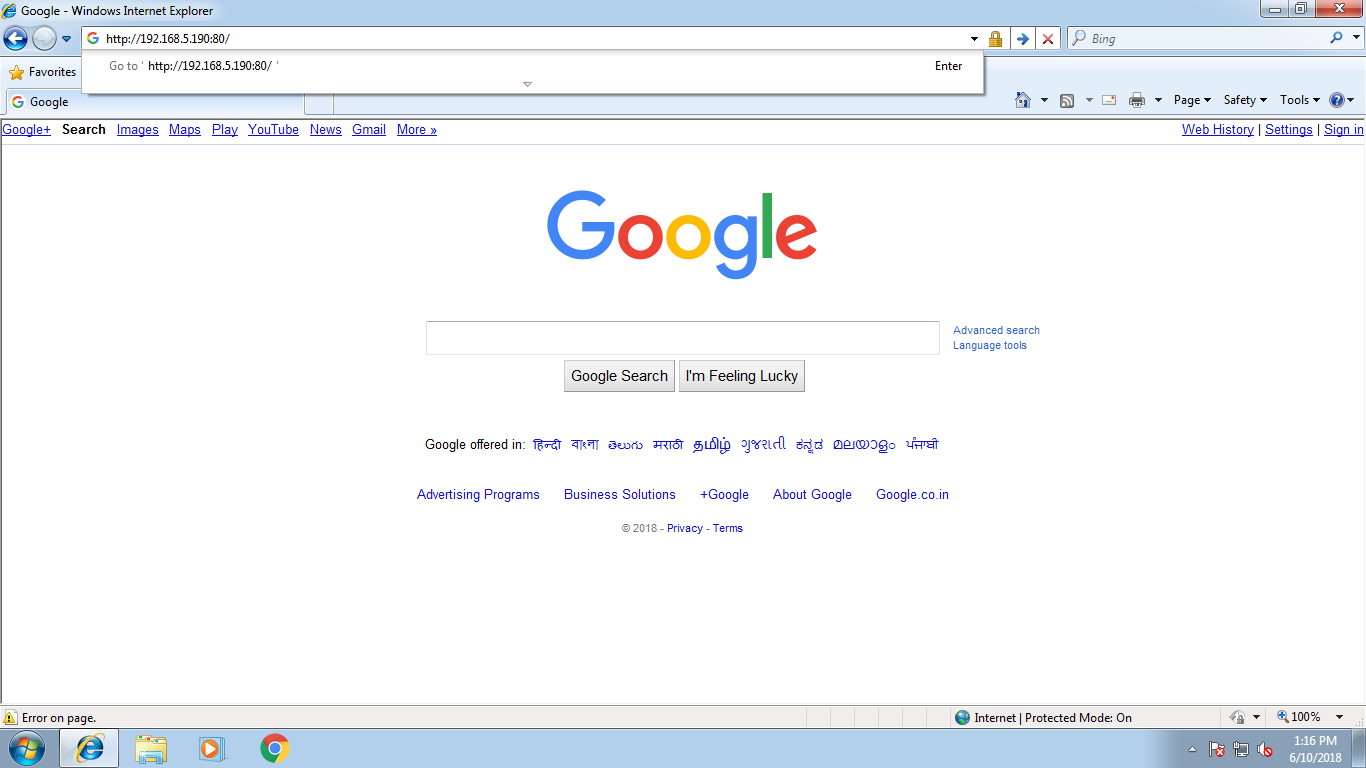Open the Home button dropdown arrow
1366x768 pixels.
1044,100
